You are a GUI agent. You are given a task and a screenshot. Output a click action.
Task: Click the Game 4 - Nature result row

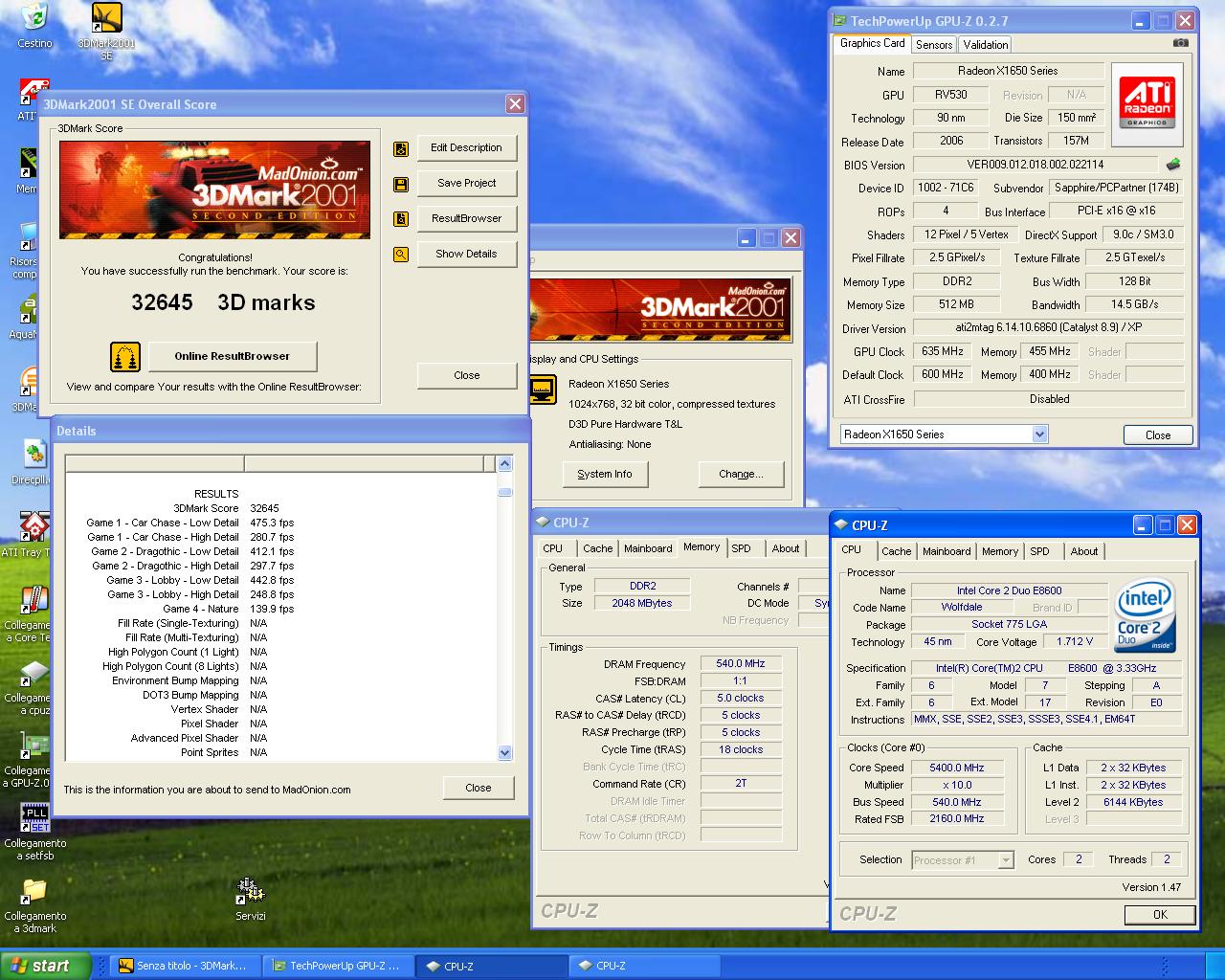point(228,609)
